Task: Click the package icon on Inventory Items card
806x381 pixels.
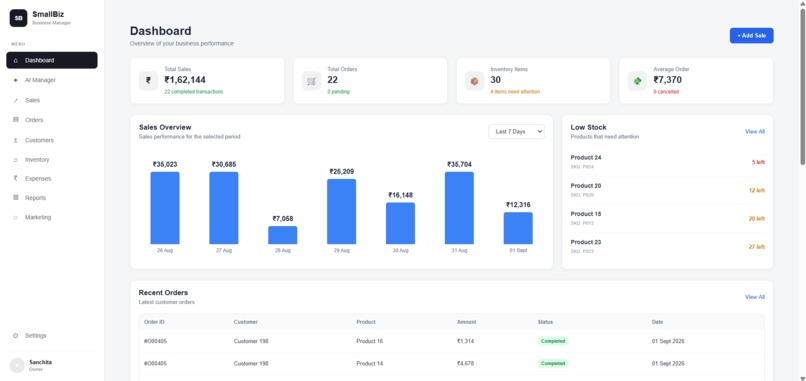Action: (474, 81)
